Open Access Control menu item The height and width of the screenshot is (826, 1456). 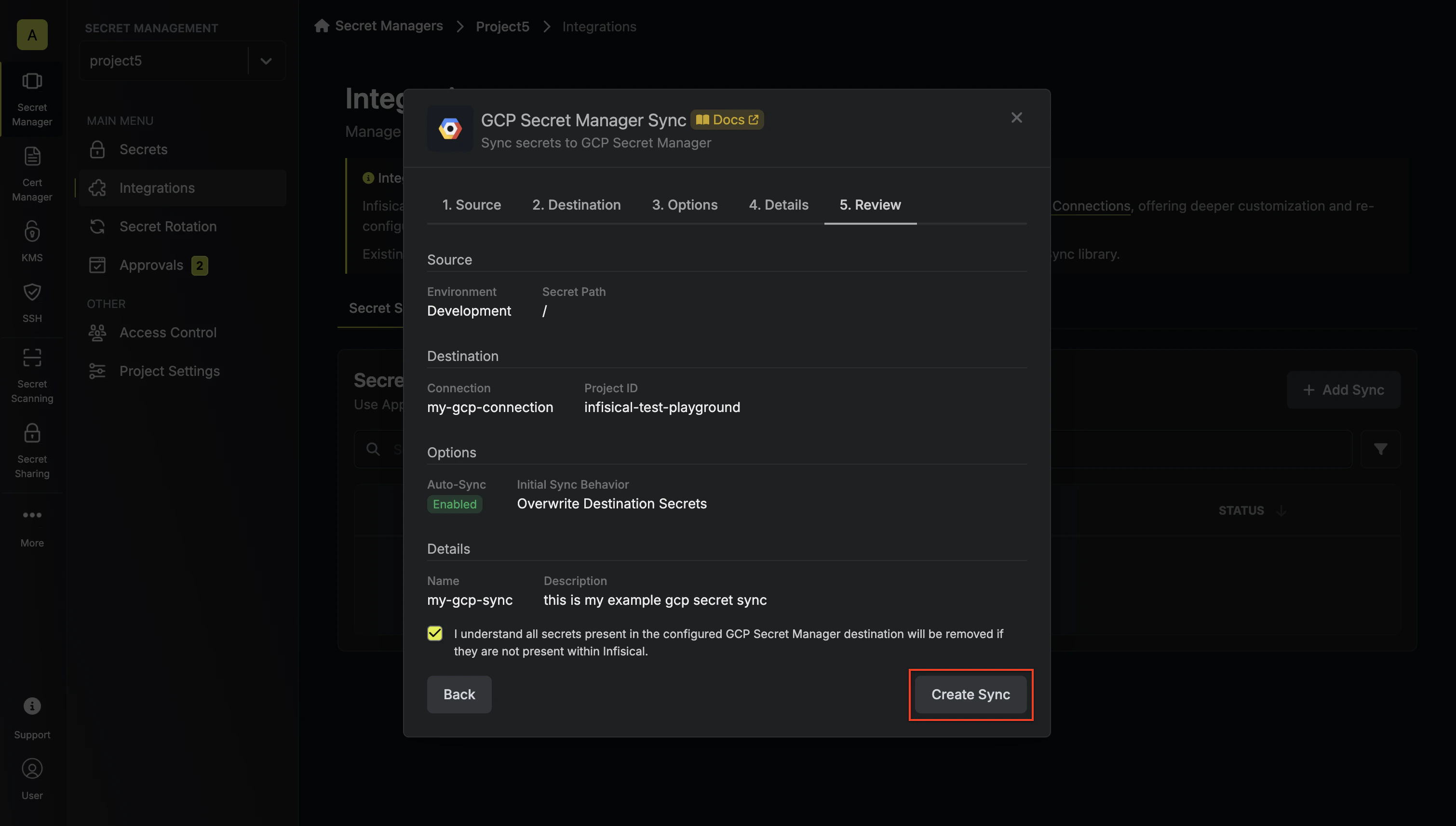point(183,333)
